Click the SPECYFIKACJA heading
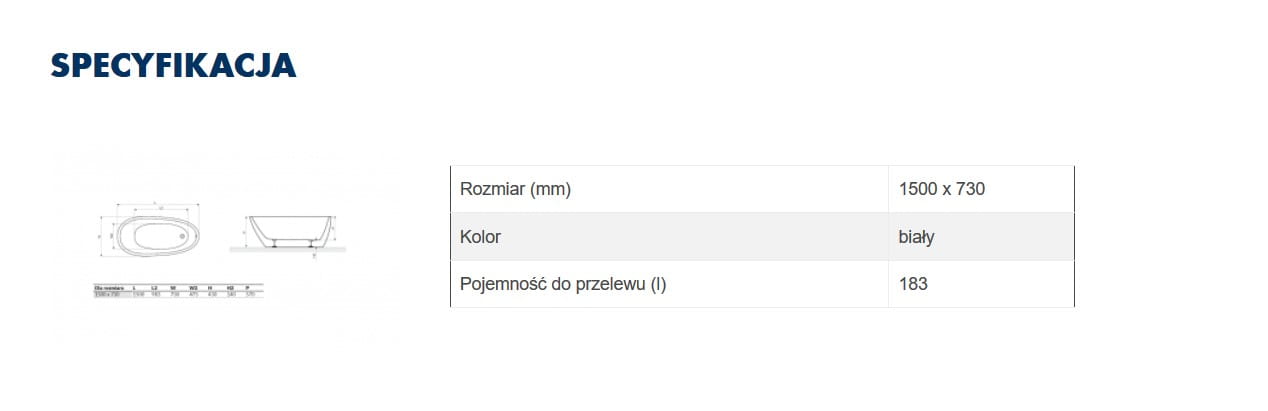 (x=173, y=65)
